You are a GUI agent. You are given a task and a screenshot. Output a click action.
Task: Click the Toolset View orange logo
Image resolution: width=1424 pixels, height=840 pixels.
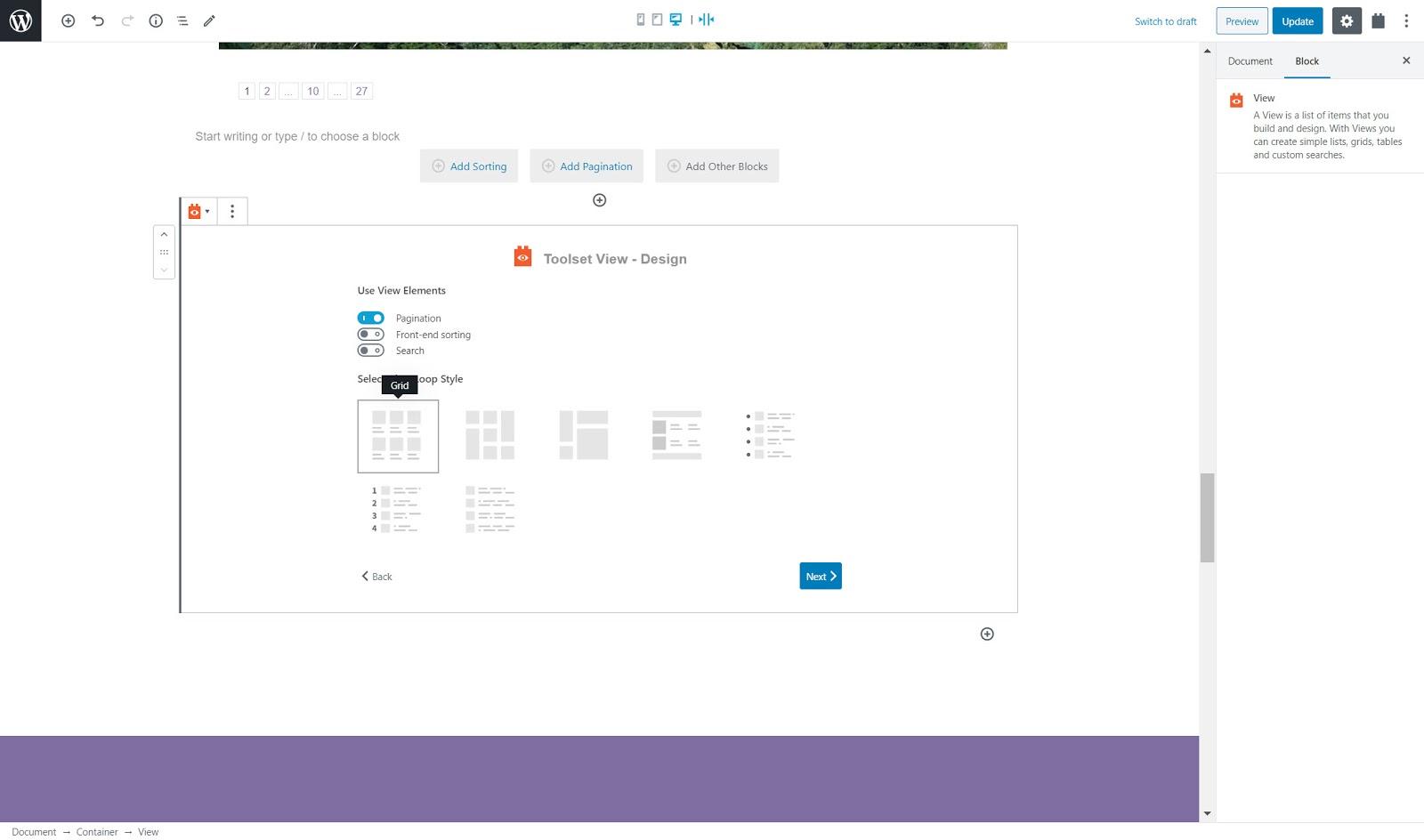point(523,257)
